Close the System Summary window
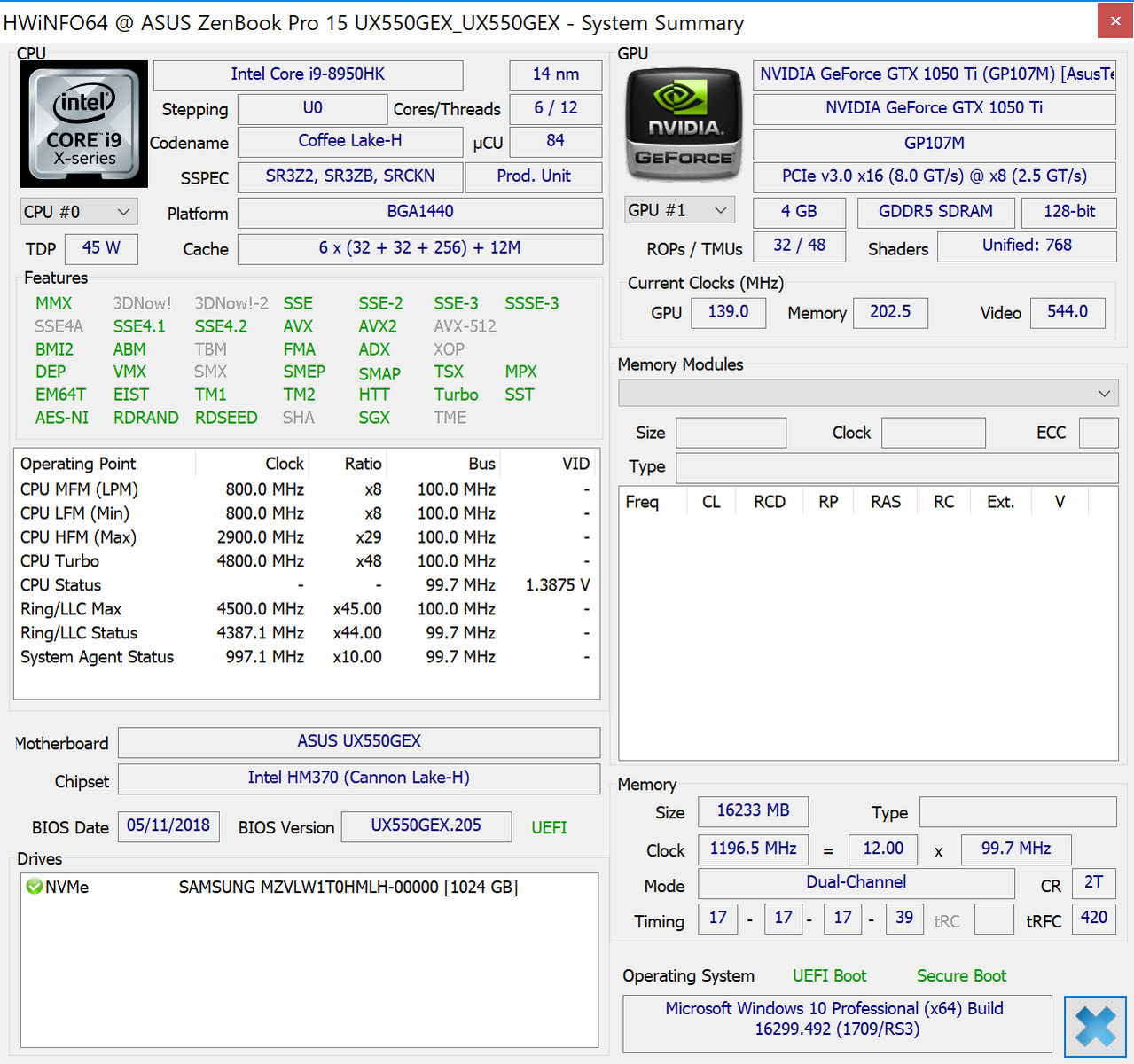 click(x=1114, y=21)
